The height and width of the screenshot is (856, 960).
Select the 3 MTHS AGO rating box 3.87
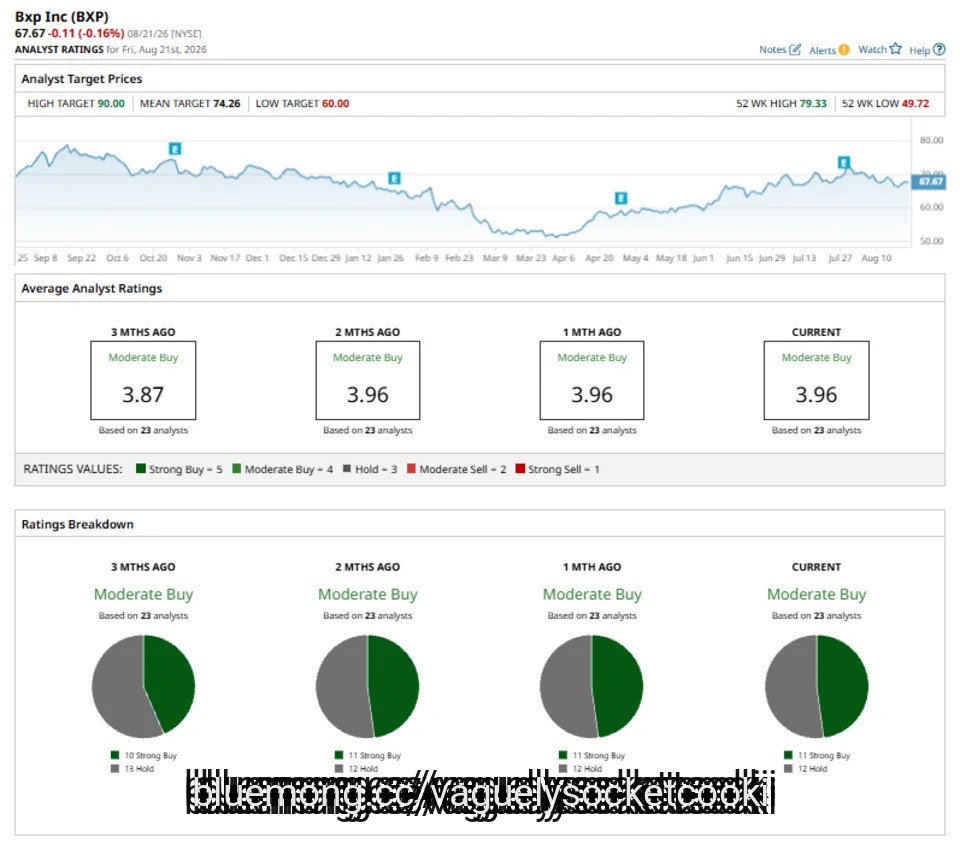(x=143, y=380)
